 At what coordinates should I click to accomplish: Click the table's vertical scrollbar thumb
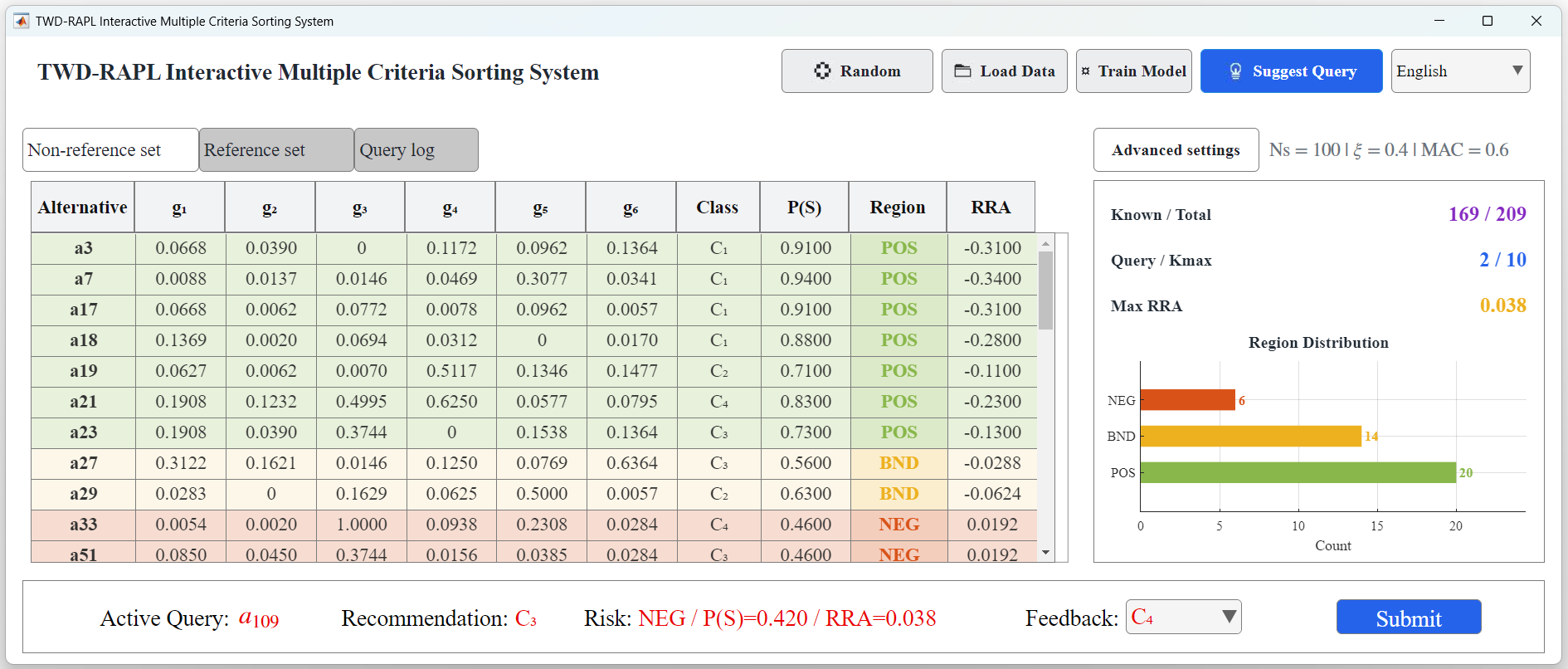click(x=1045, y=291)
